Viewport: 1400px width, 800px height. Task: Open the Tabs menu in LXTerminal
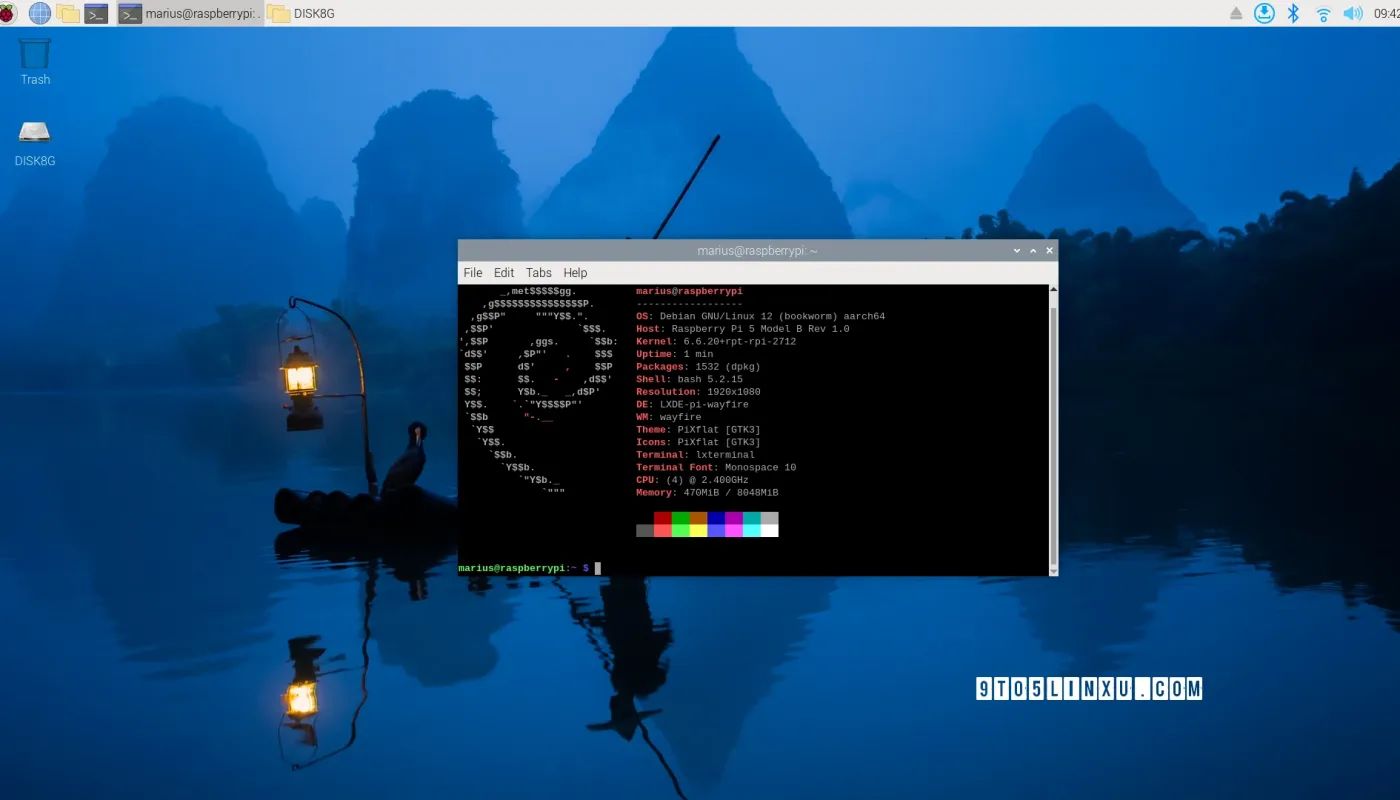coord(539,272)
